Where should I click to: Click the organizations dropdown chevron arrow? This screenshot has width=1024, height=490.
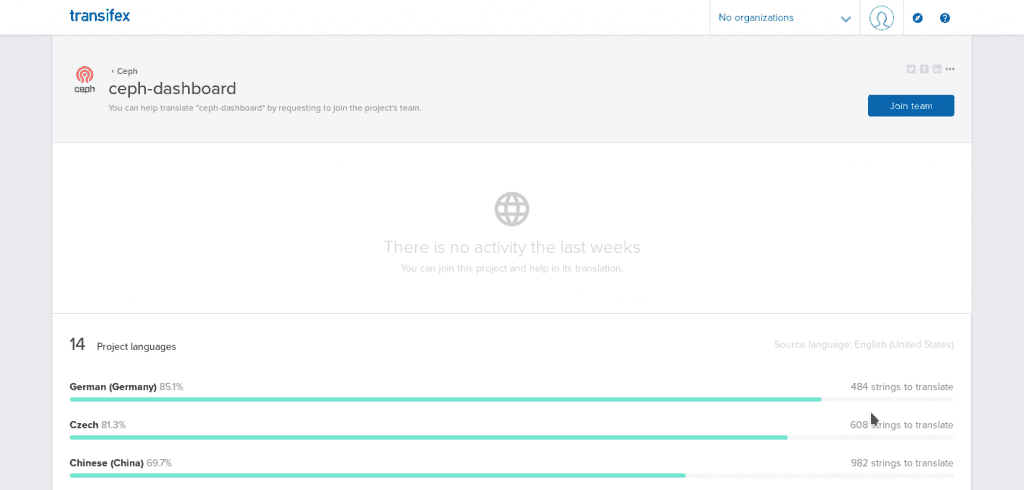click(x=845, y=19)
